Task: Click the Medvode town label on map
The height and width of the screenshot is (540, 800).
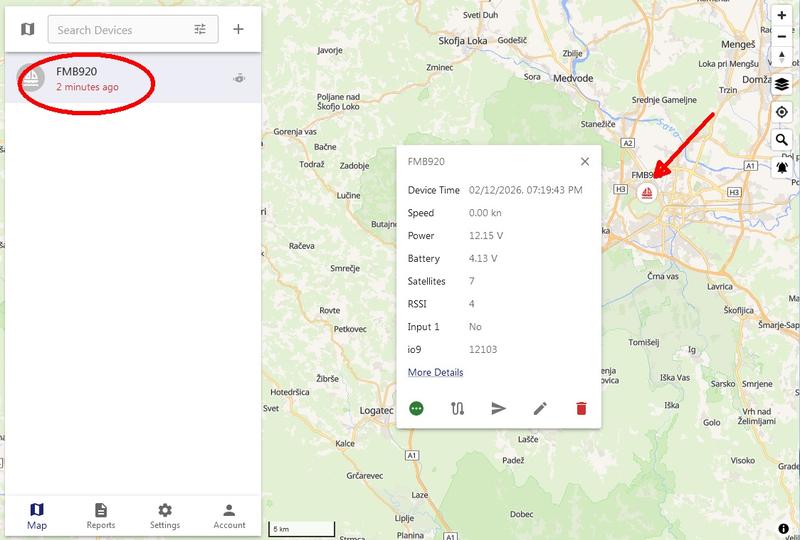Action: [x=573, y=78]
